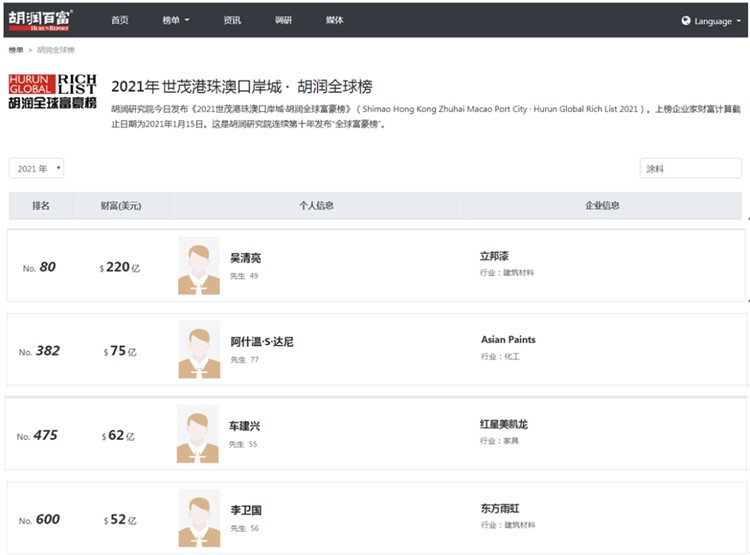
Task: Click avatar thumbnail of 李卫国
Action: tap(199, 518)
